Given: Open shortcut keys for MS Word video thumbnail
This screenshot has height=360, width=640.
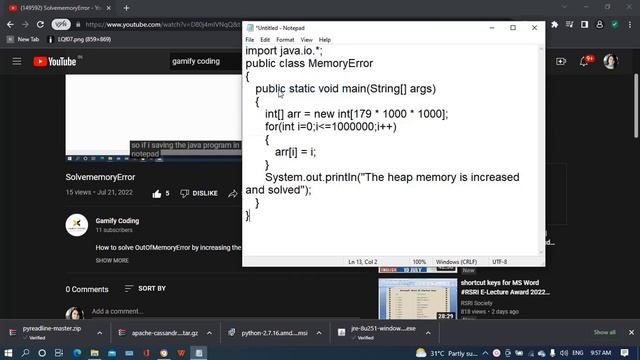Looking at the screenshot, I should pyautogui.click(x=418, y=299).
